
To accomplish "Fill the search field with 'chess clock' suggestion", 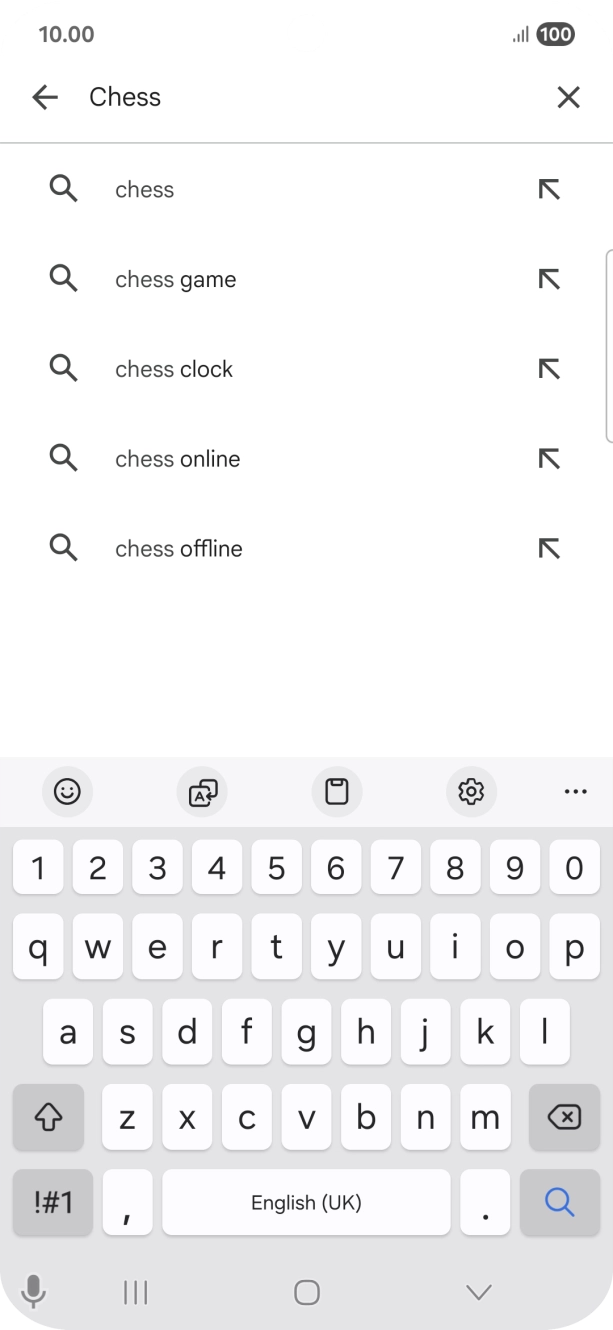I will click(549, 368).
